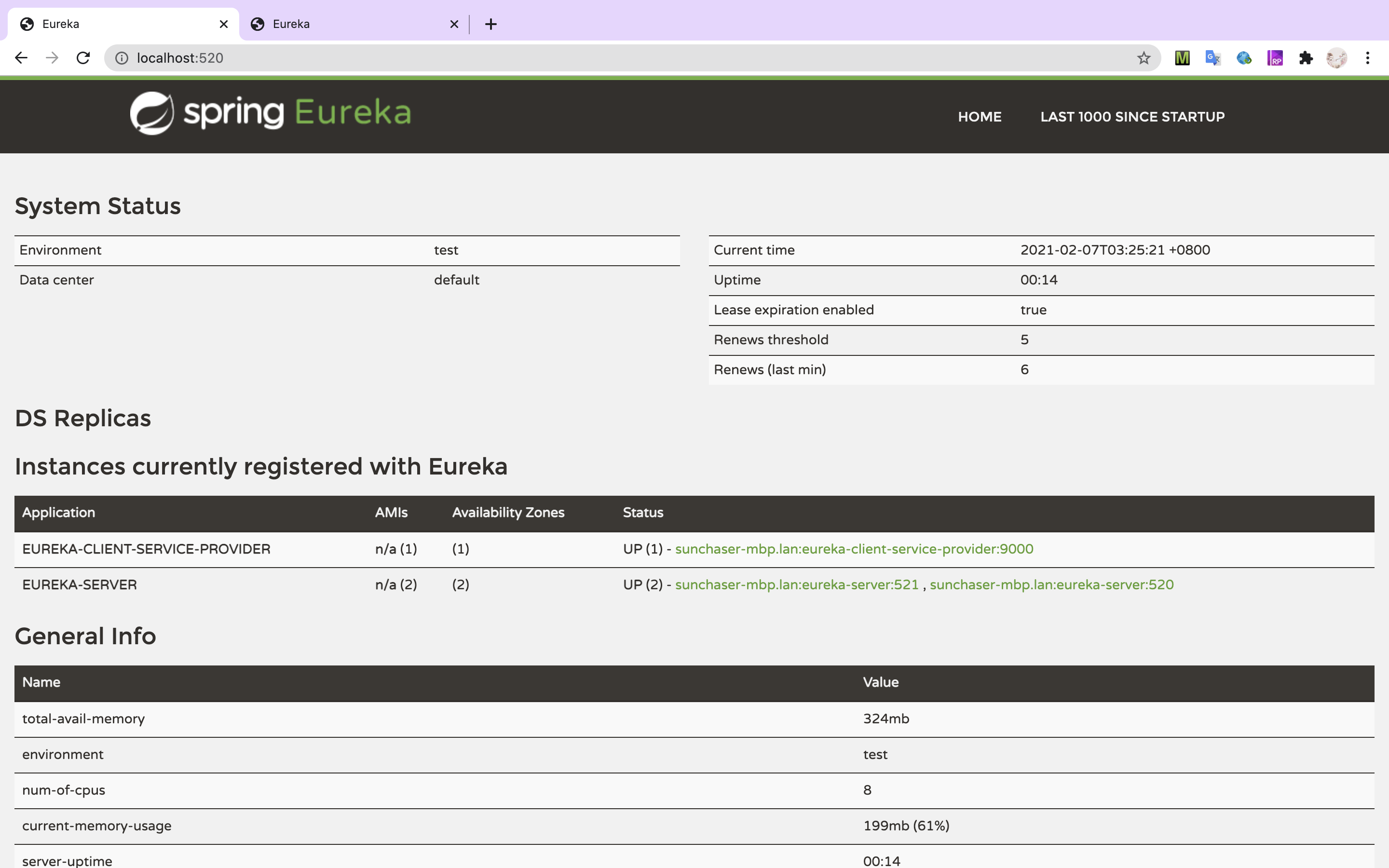This screenshot has width=1389, height=868.
Task: Click the DS Replicas heading
Action: pyautogui.click(x=82, y=419)
